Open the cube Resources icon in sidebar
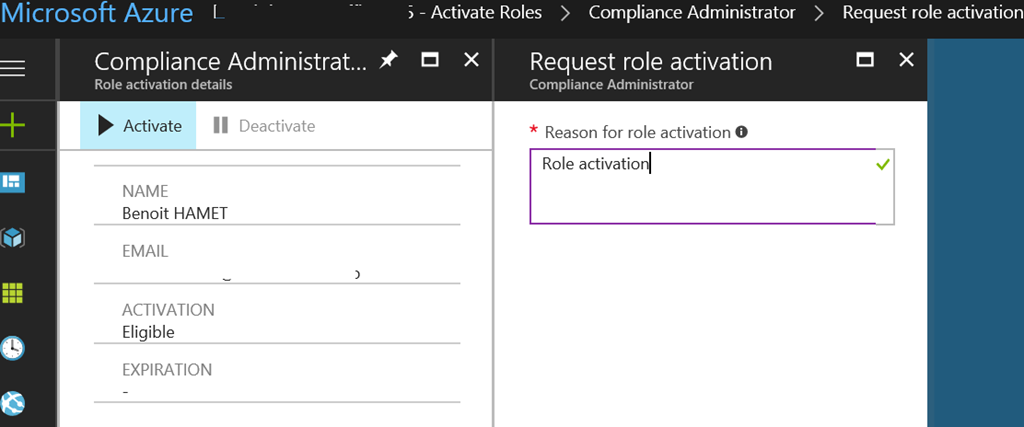 13,238
